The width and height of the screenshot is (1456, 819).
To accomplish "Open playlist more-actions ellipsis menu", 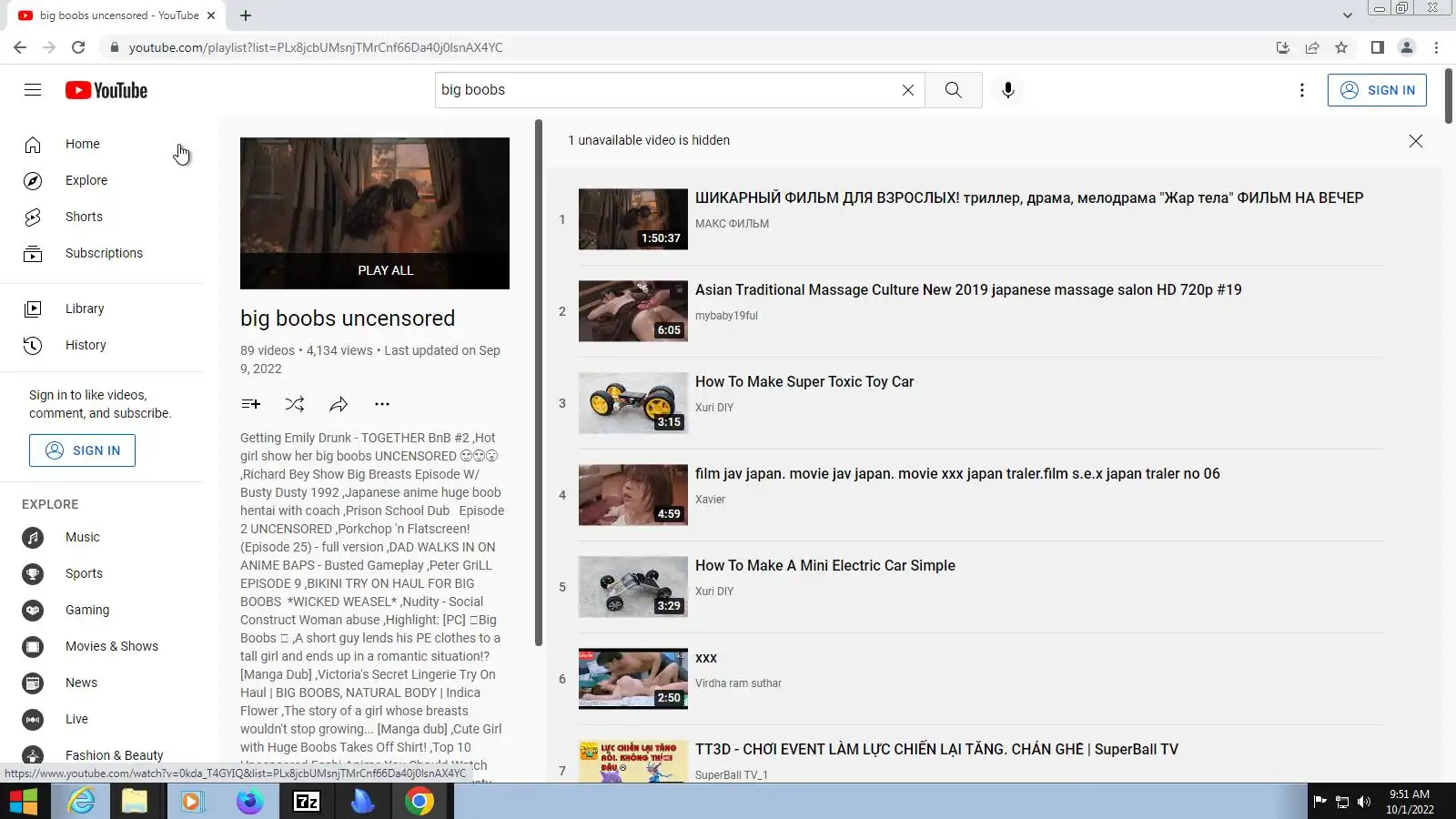I will point(382,404).
